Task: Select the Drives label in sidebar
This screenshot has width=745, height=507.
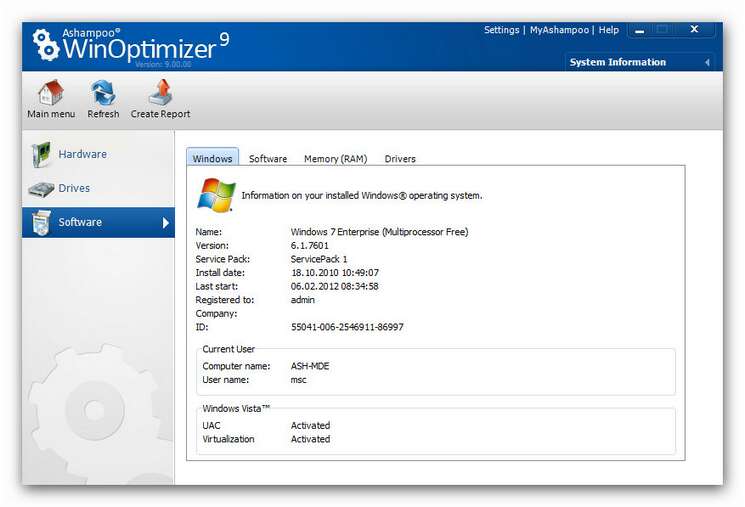Action: coord(74,188)
